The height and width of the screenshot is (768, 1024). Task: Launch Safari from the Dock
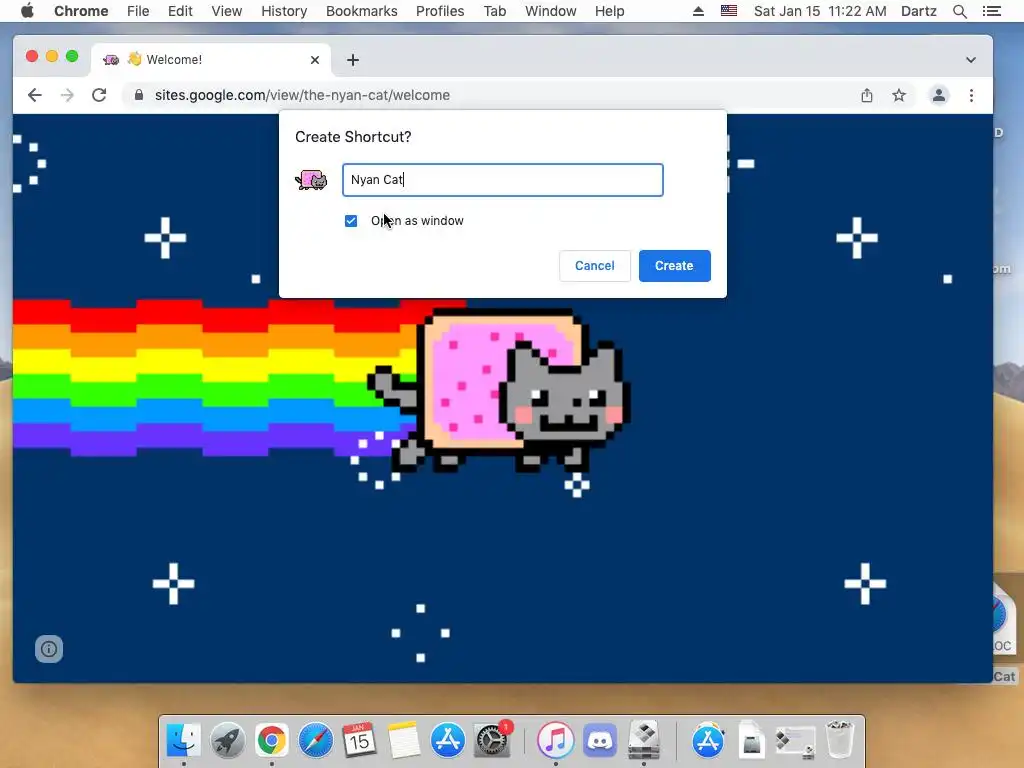(x=315, y=740)
